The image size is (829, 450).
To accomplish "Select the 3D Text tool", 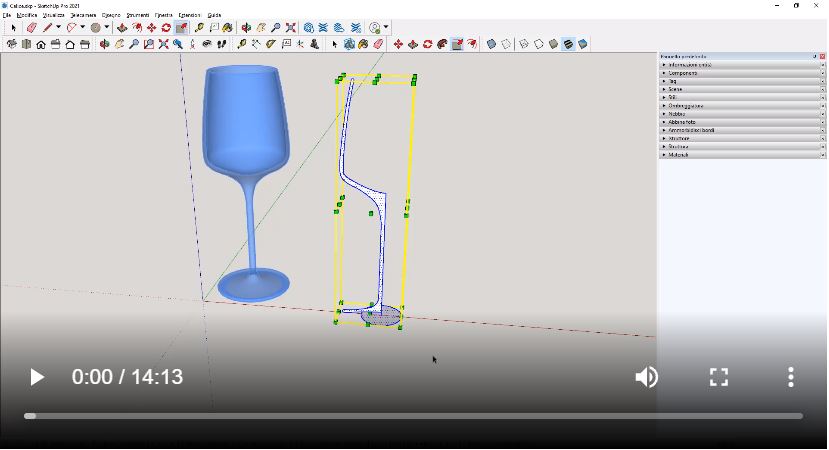I will point(315,44).
